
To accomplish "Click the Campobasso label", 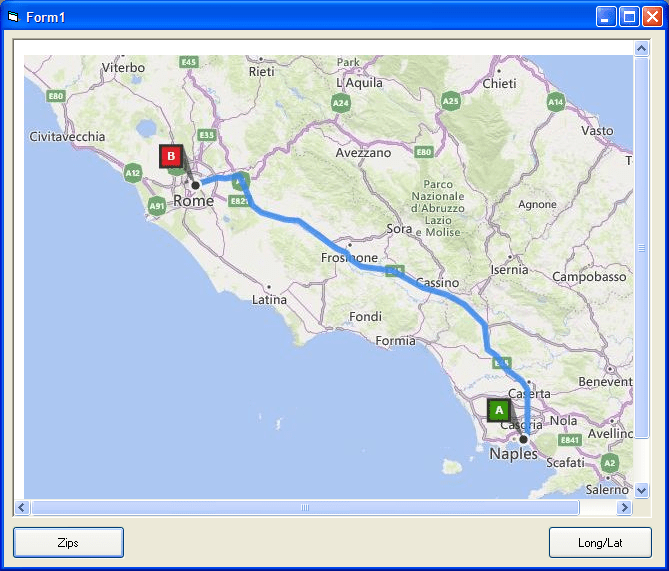I will 589,277.
